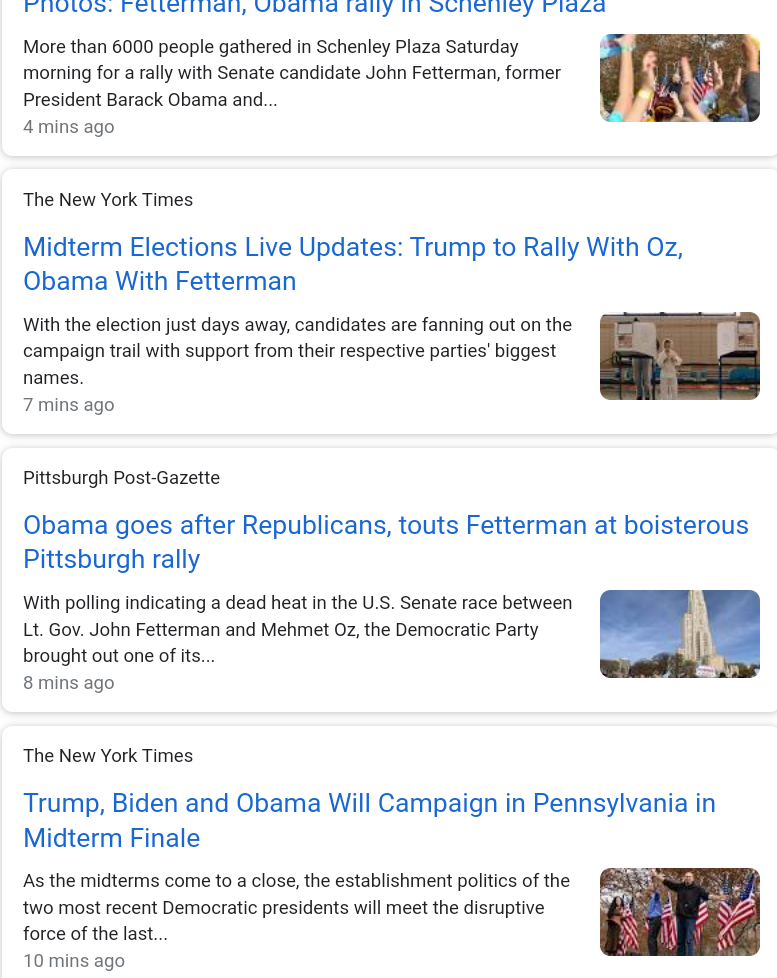Screen dimensions: 777x978
Task: Open the rally crowd thumbnail with raised hands
Action: 679,78
